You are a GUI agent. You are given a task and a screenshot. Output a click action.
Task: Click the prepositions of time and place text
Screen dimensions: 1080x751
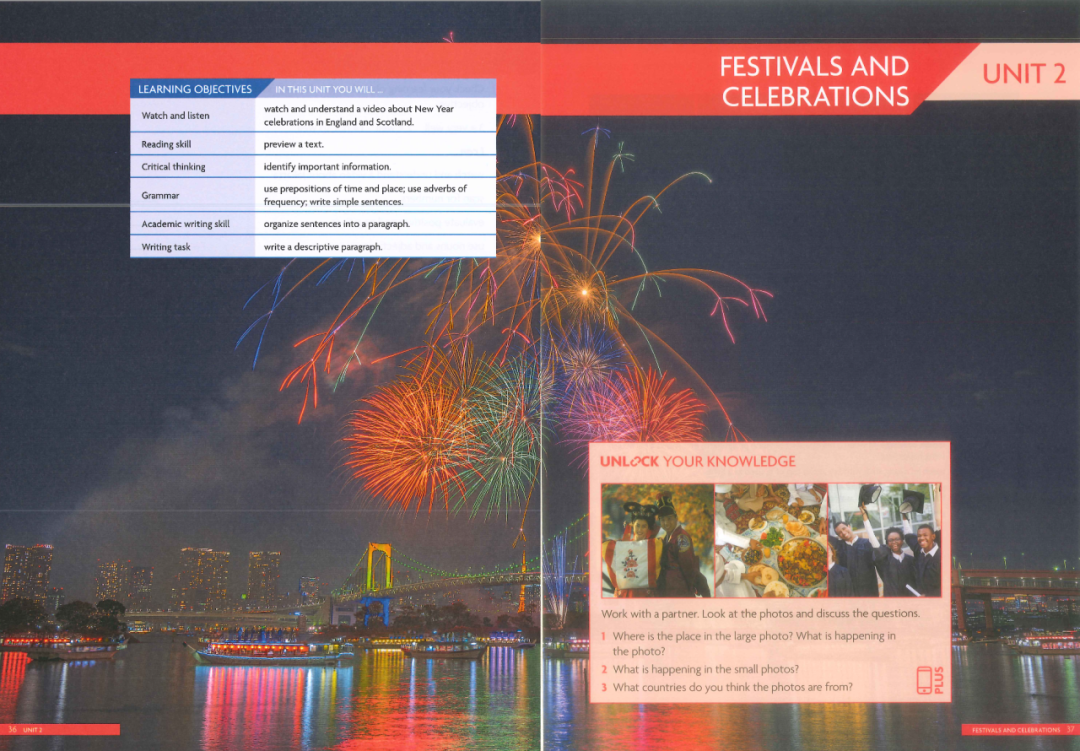365,195
